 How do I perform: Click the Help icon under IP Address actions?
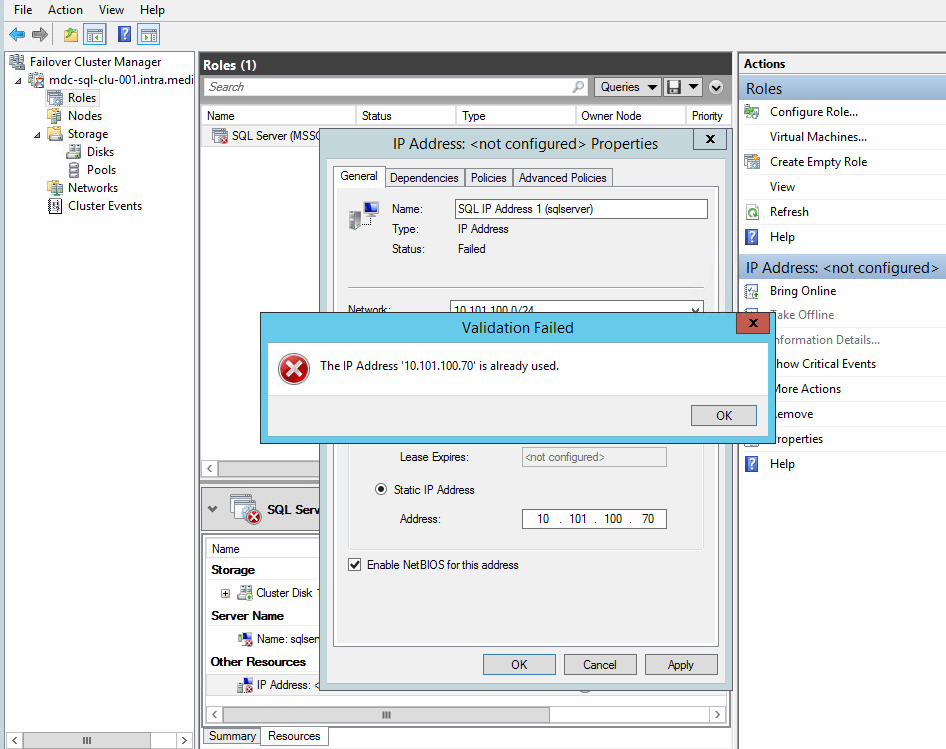pos(752,464)
